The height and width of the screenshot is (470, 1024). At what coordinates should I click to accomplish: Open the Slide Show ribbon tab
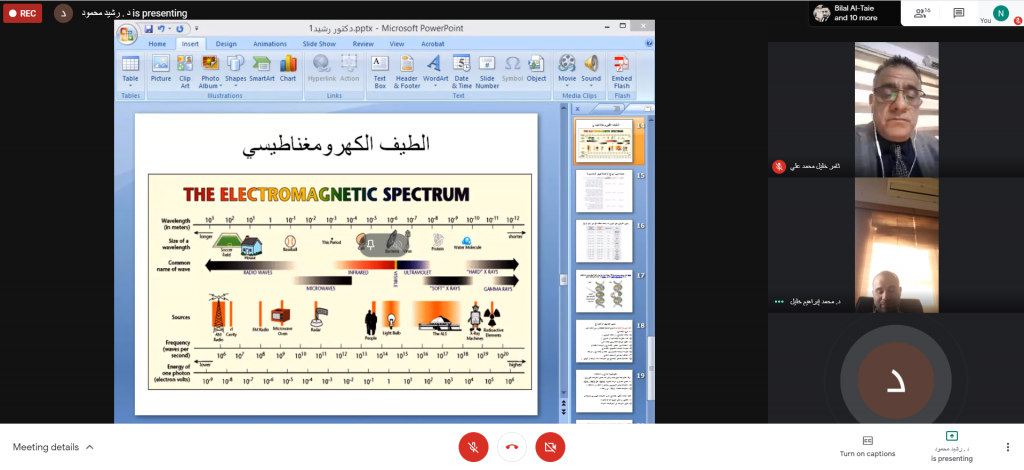(x=319, y=44)
